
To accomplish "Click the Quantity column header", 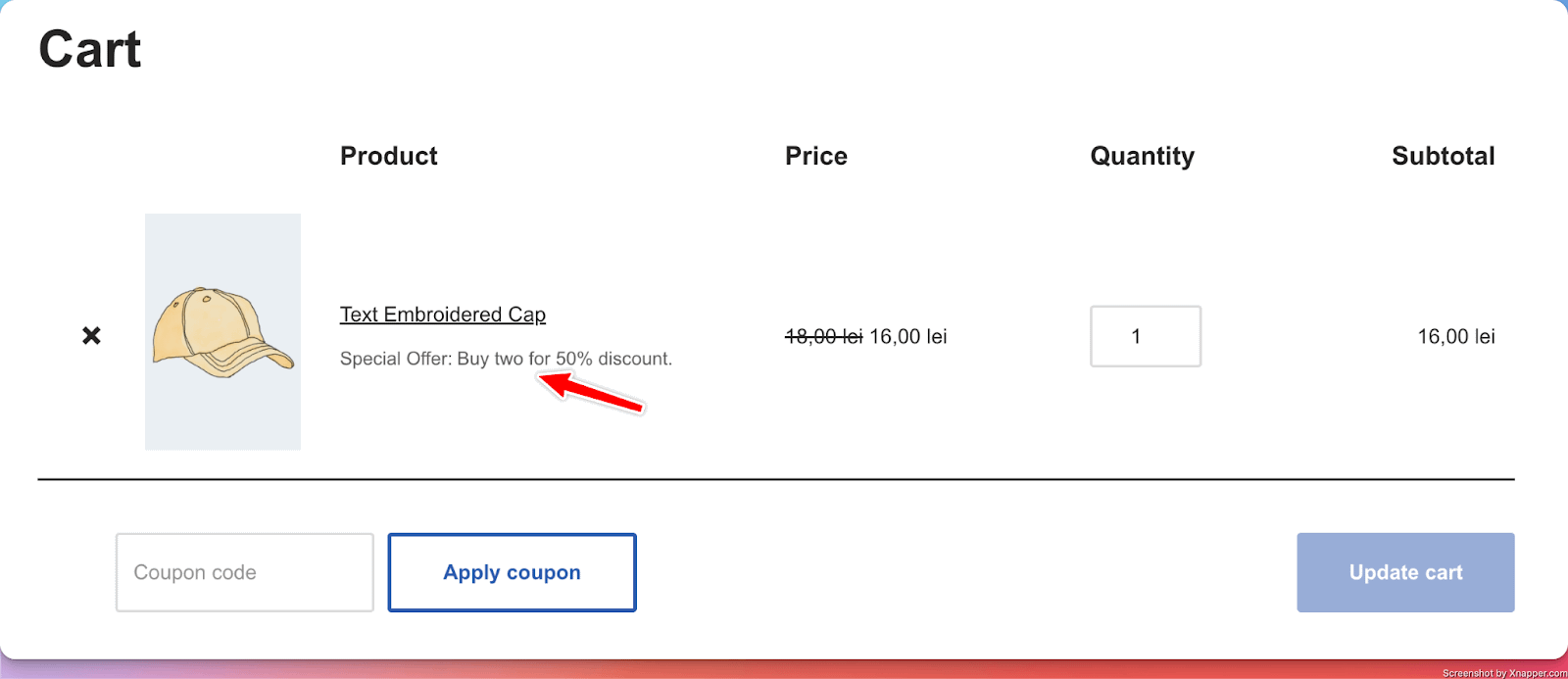I will coord(1142,156).
